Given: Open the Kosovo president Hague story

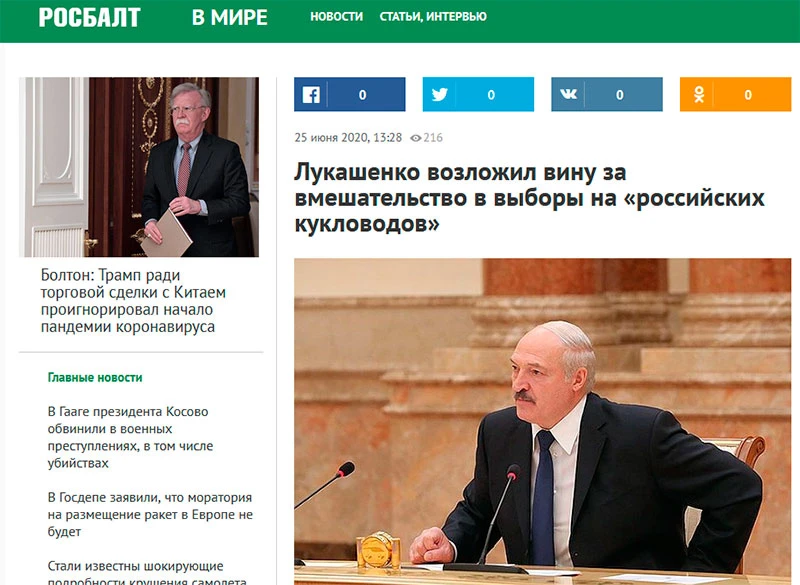Looking at the screenshot, I should click(x=130, y=437).
